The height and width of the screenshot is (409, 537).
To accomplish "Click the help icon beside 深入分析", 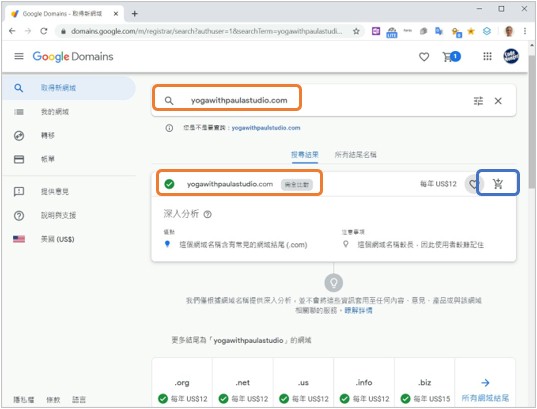I will (208, 214).
